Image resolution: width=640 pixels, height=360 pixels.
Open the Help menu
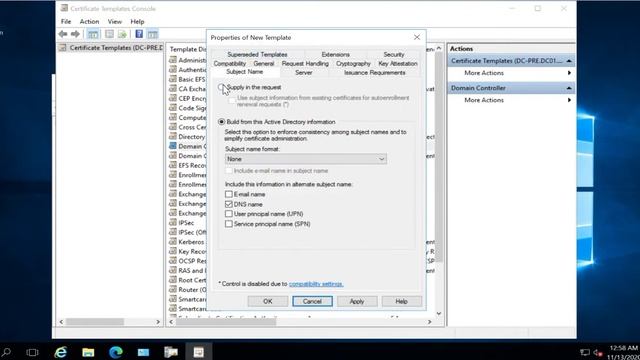pyautogui.click(x=137, y=21)
